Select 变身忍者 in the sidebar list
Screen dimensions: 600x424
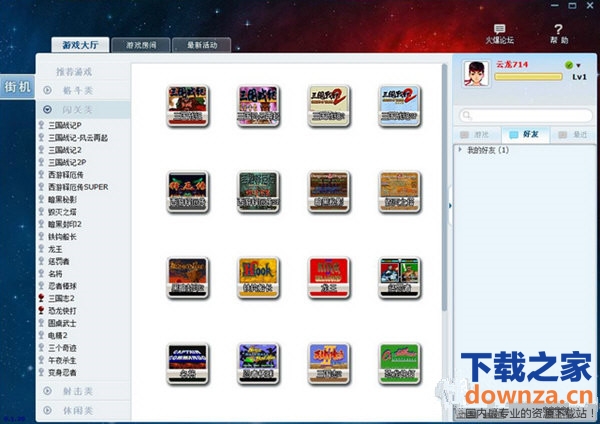[x=62, y=372]
